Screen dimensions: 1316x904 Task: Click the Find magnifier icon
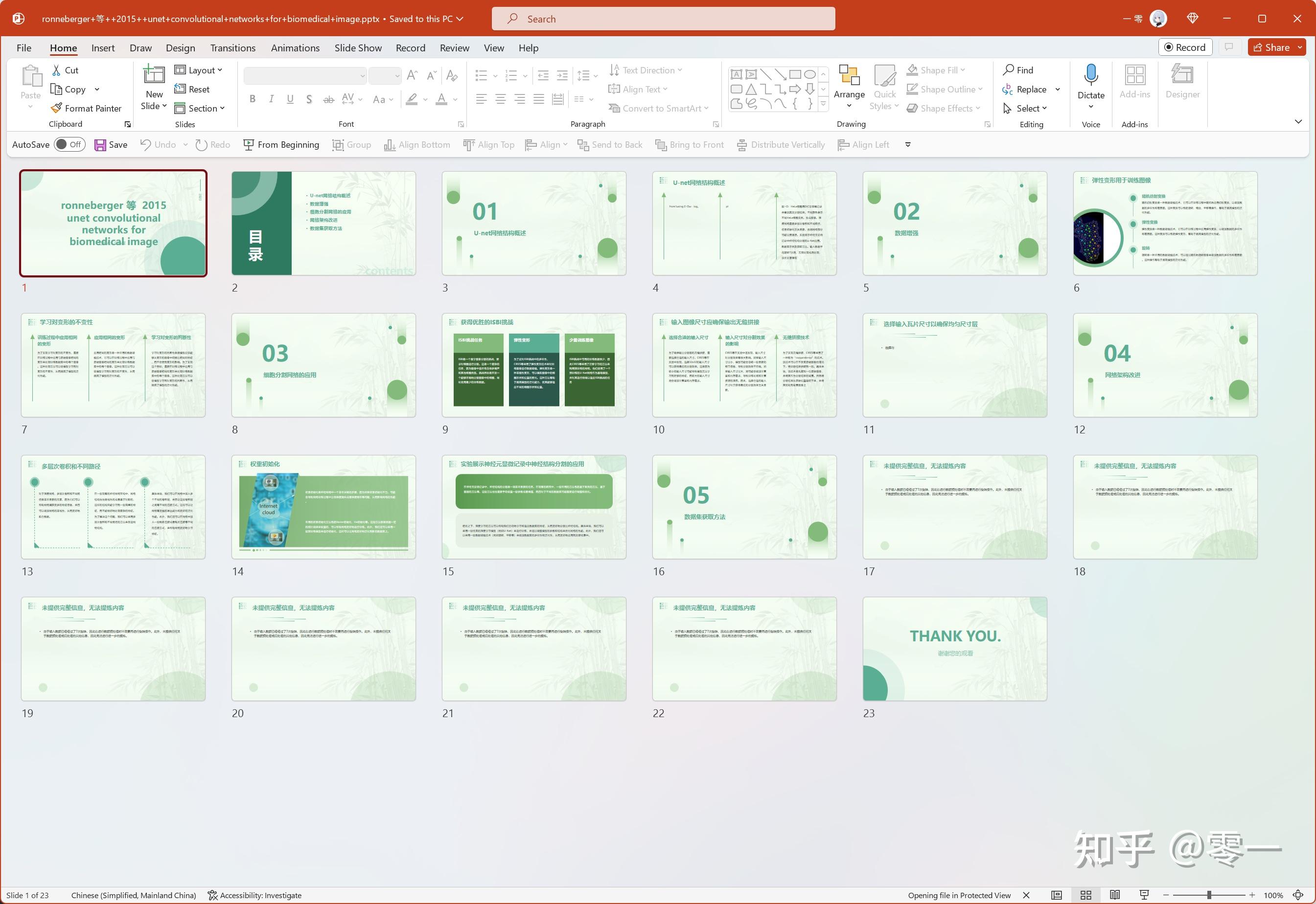(x=1008, y=69)
